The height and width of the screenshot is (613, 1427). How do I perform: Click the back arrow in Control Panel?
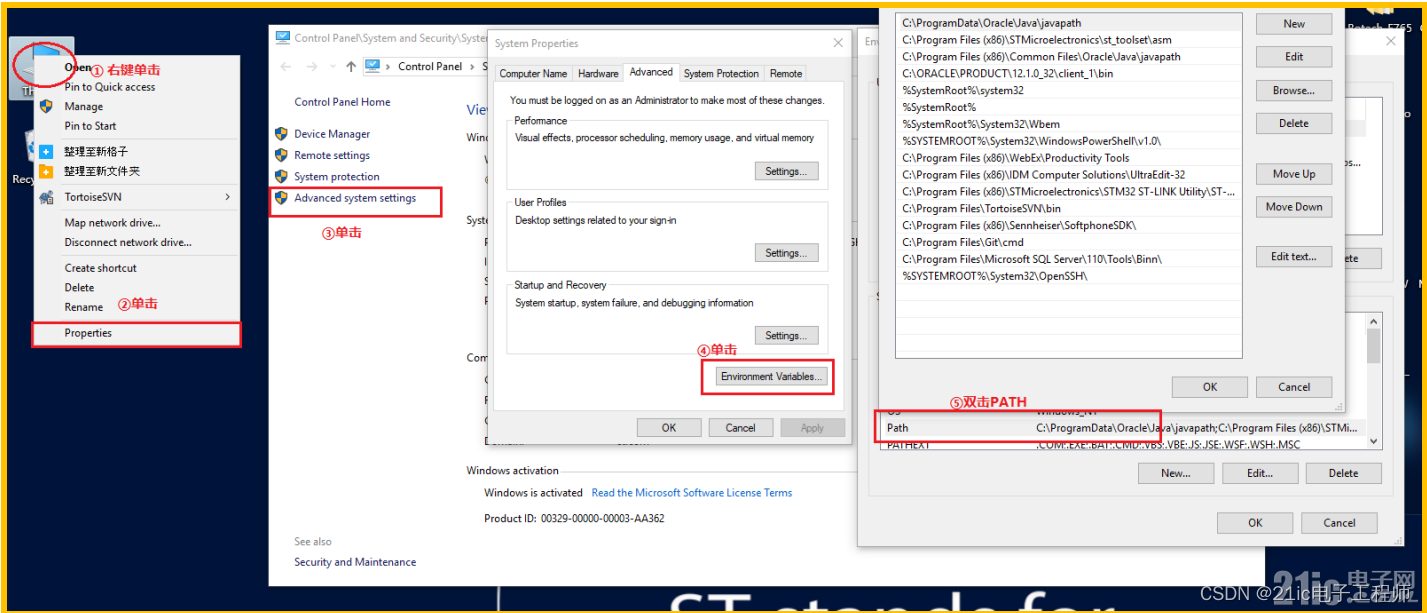click(286, 66)
